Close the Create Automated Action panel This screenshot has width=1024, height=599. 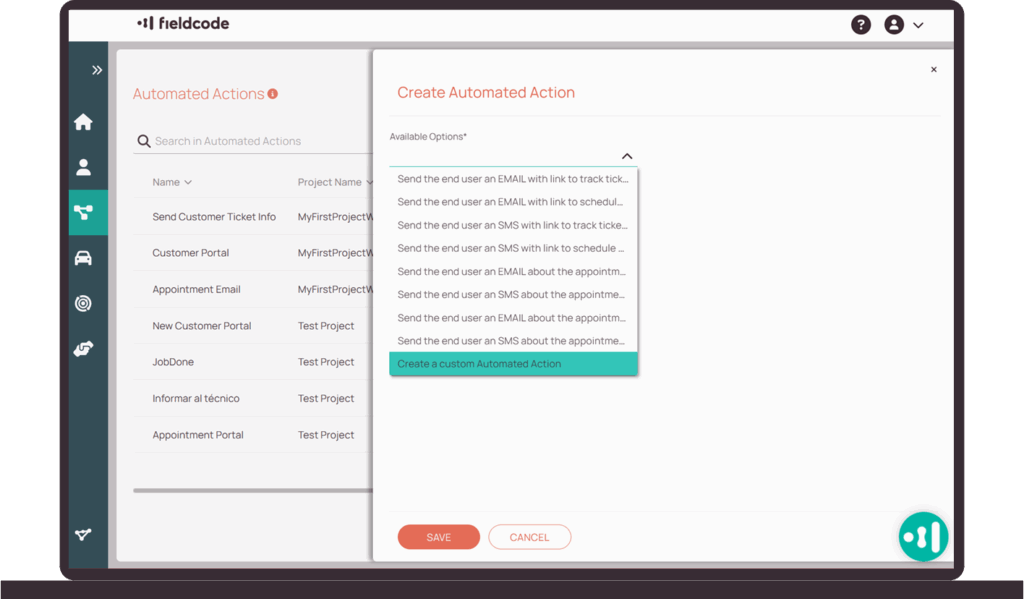[x=934, y=70]
